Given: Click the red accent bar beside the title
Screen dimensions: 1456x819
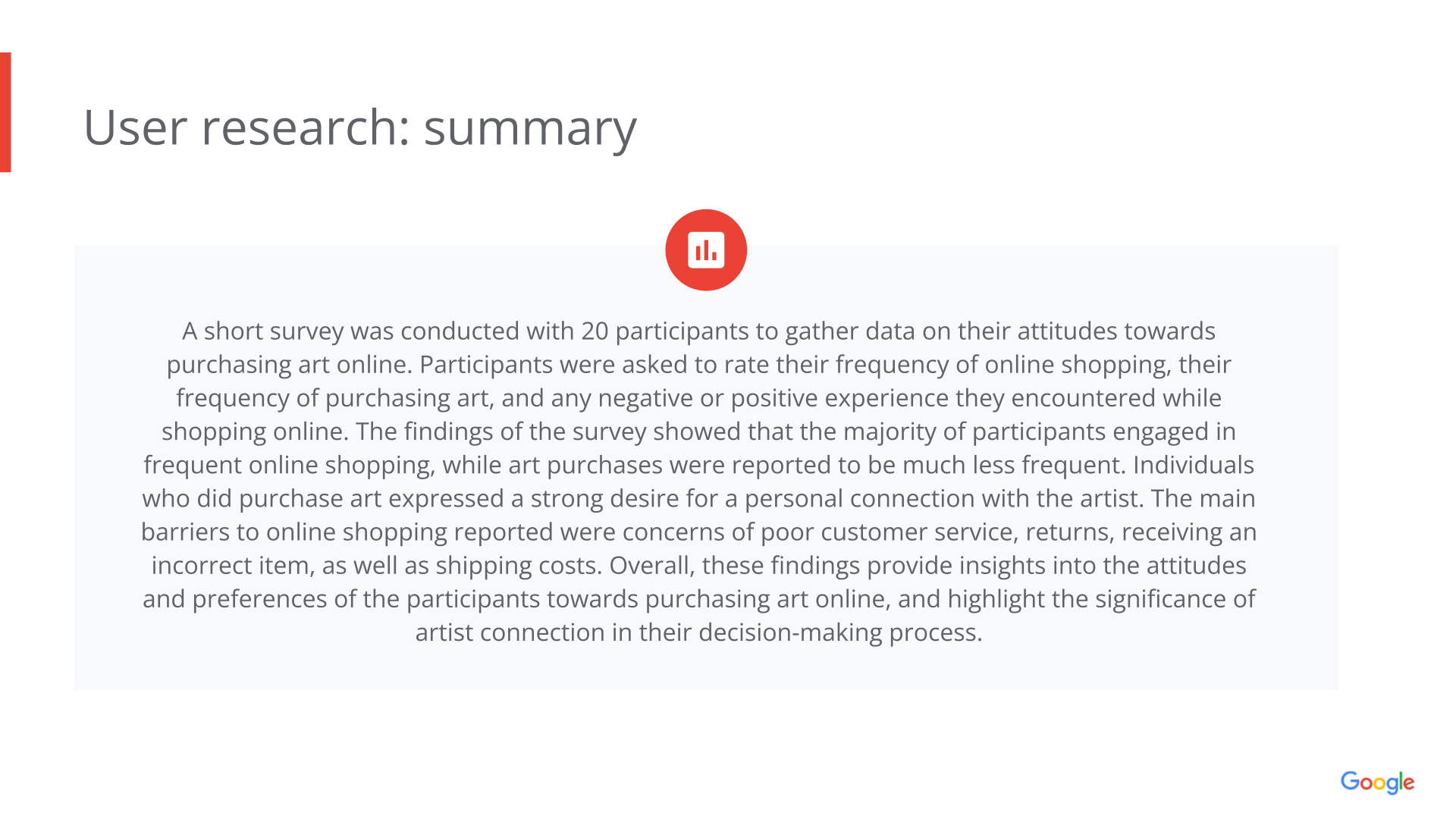Looking at the screenshot, I should pyautogui.click(x=5, y=112).
